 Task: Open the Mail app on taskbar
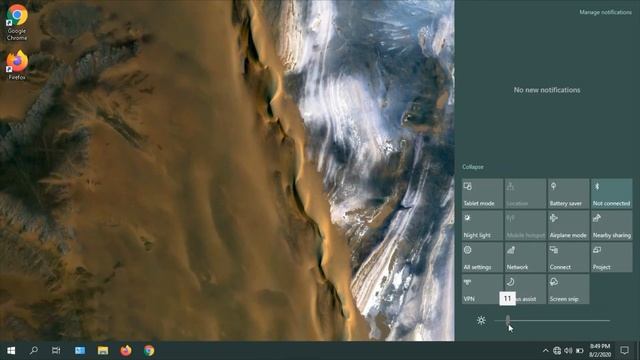(x=80, y=351)
